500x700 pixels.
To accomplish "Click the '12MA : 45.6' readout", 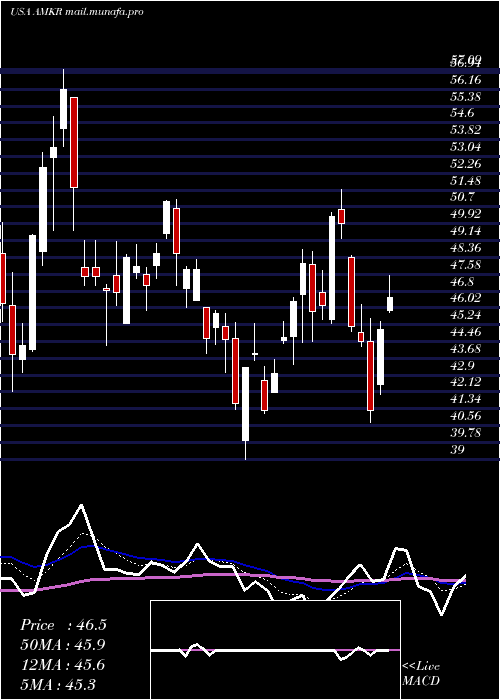I will click(62, 665).
